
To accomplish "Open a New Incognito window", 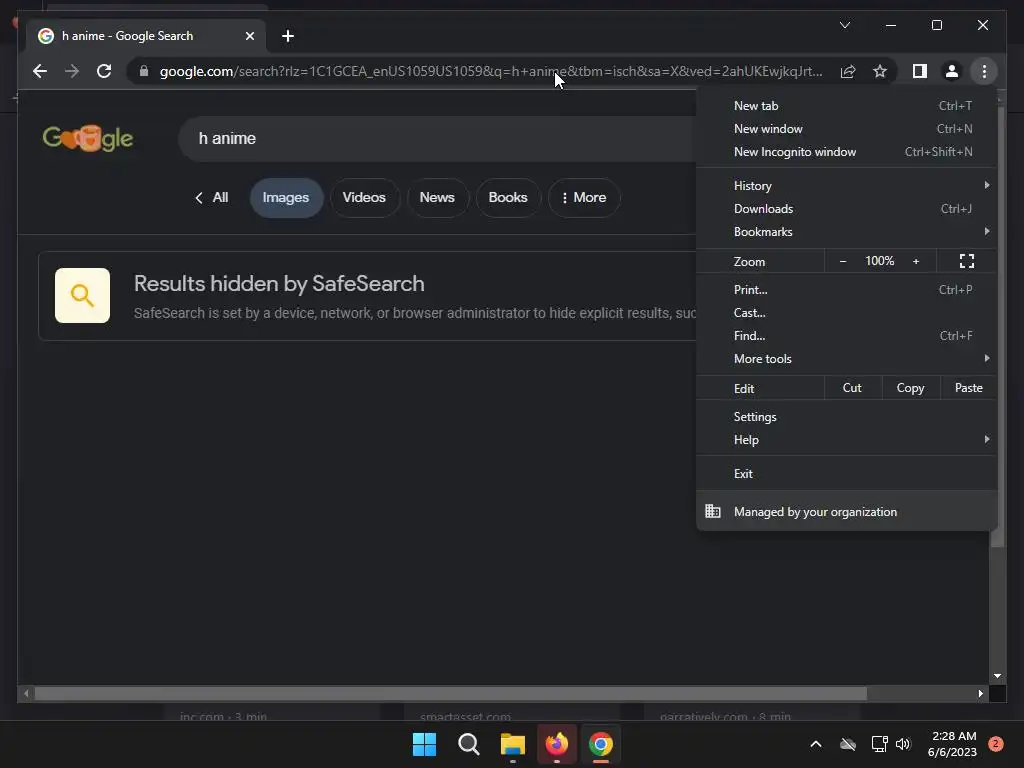I will coord(846,152).
